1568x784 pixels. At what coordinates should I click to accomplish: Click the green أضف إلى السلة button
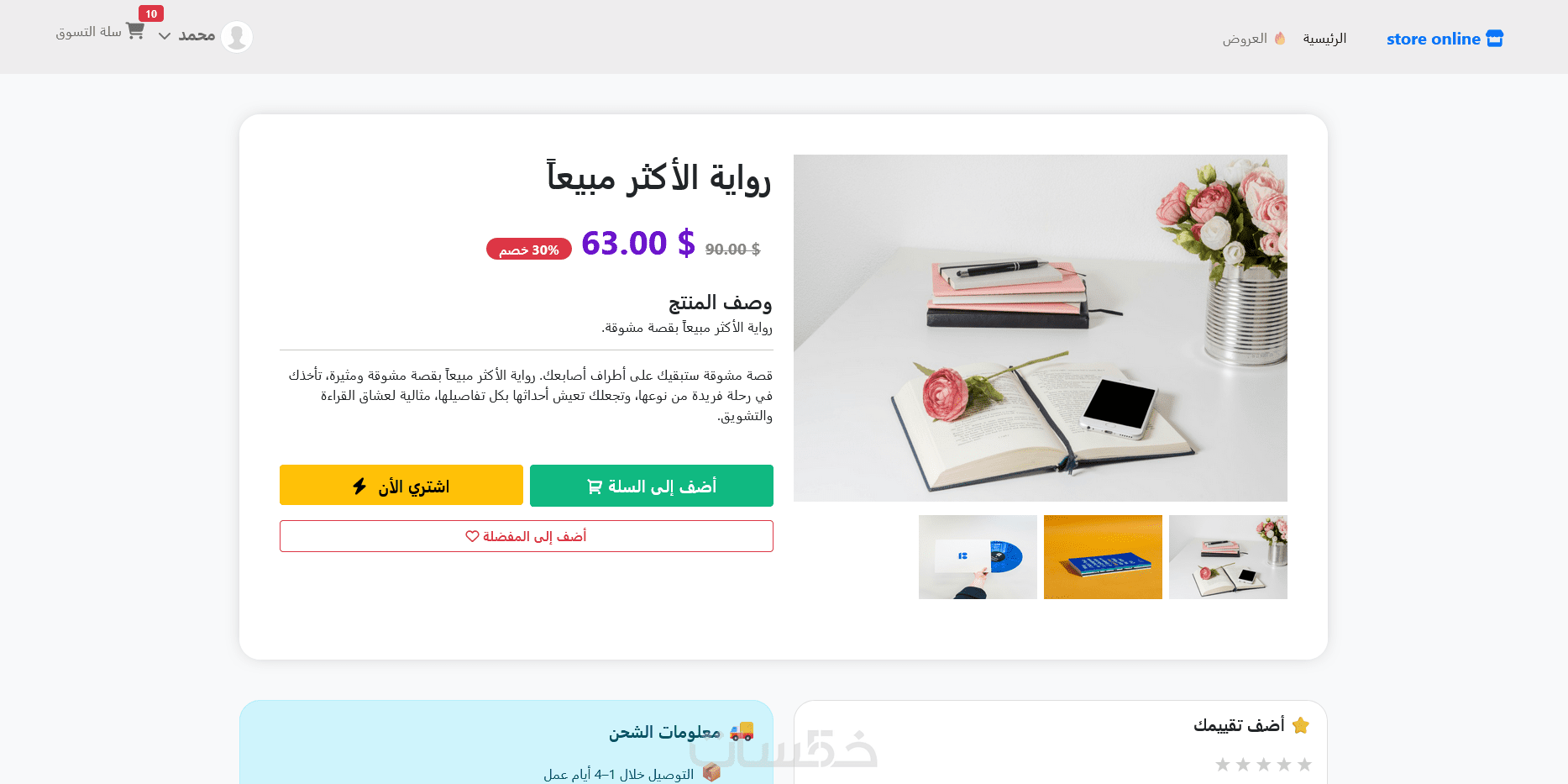pos(652,486)
